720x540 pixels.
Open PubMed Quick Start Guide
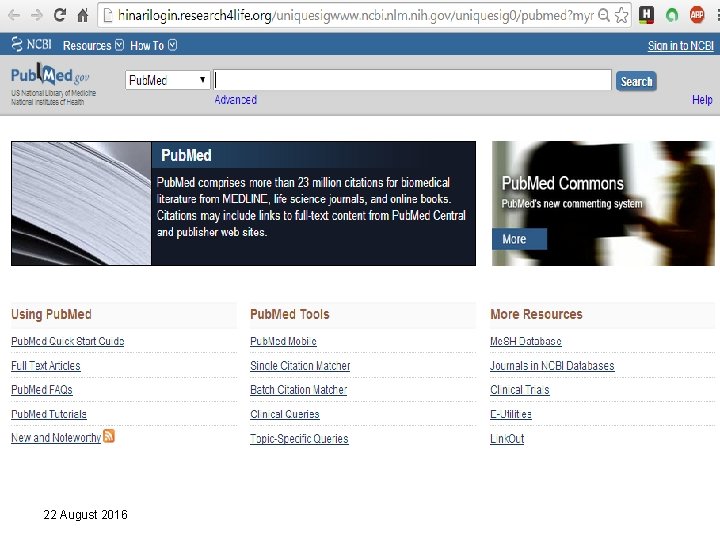click(x=68, y=341)
